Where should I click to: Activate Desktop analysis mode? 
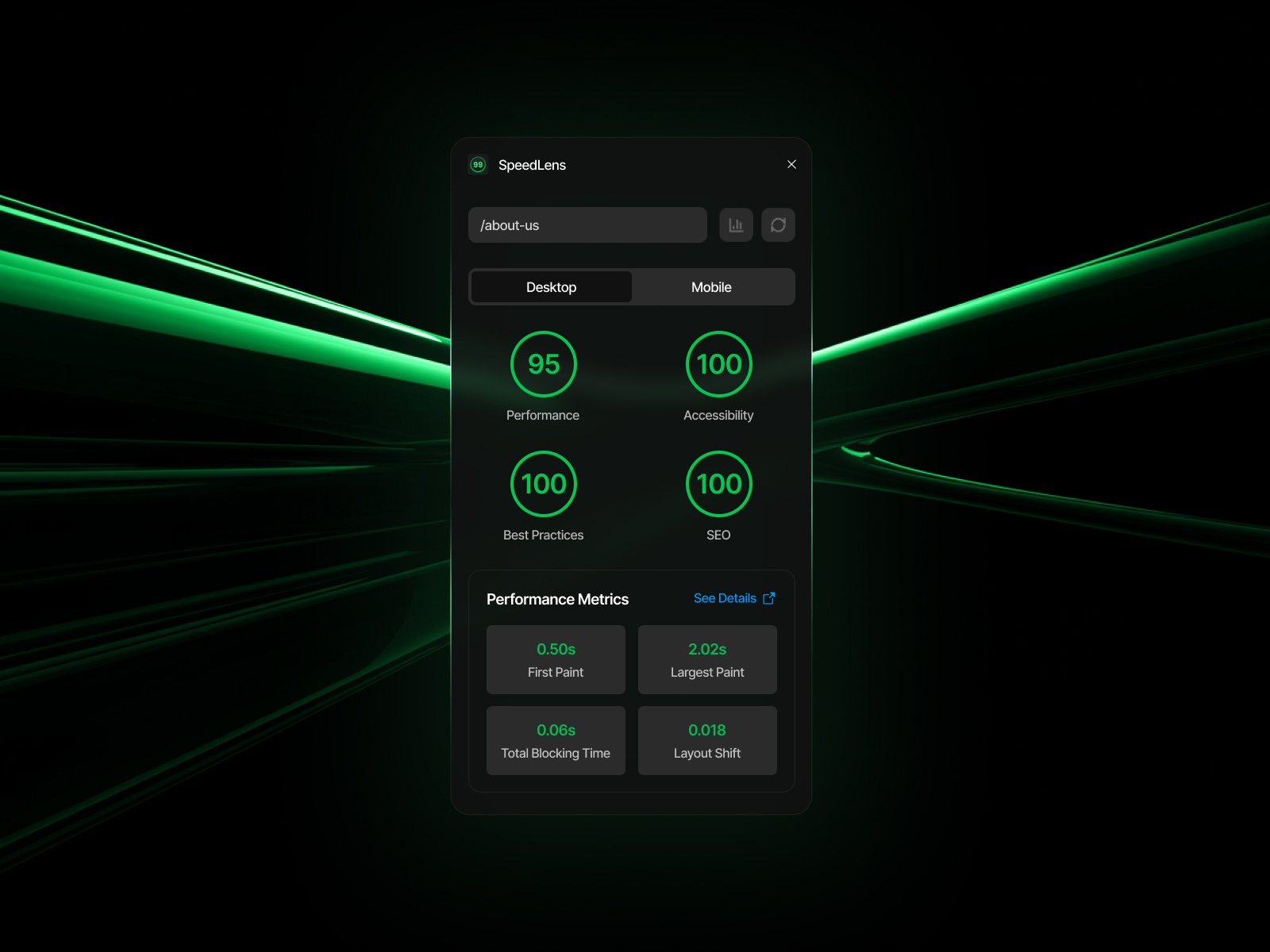(x=551, y=286)
